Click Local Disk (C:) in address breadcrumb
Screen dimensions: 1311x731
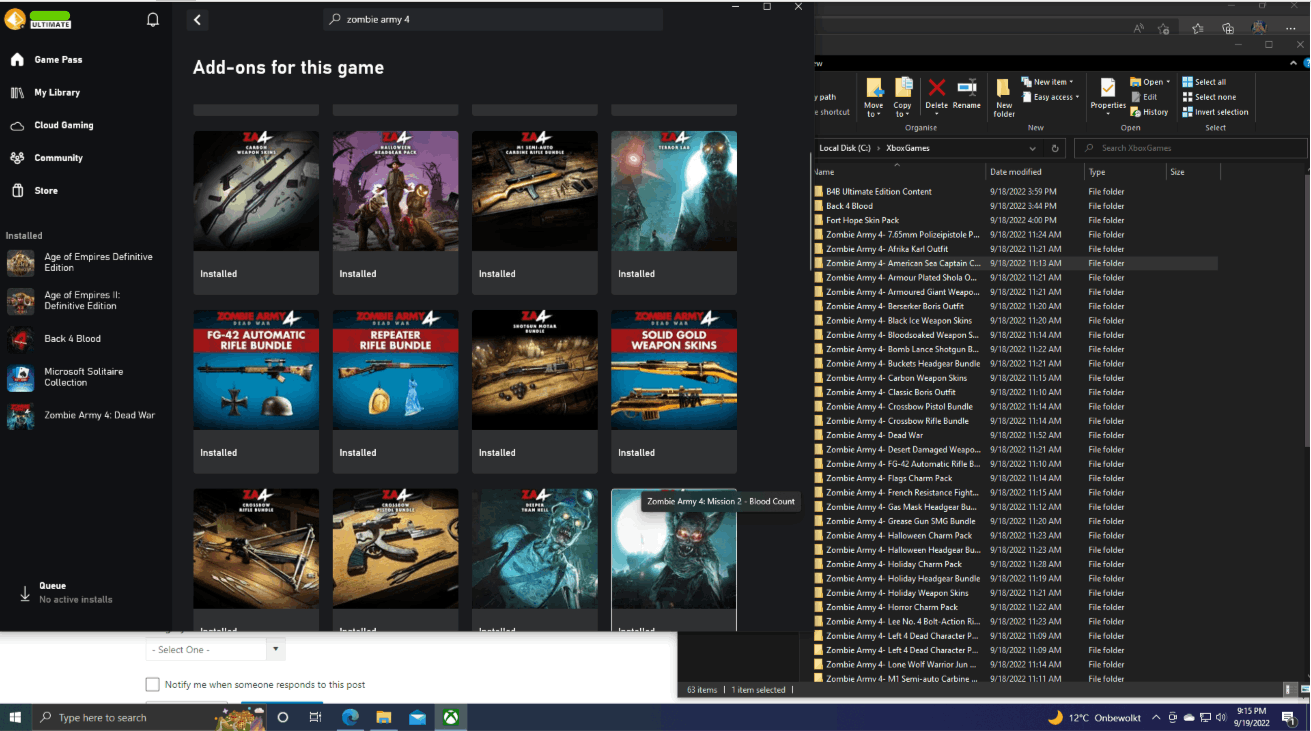(844, 148)
